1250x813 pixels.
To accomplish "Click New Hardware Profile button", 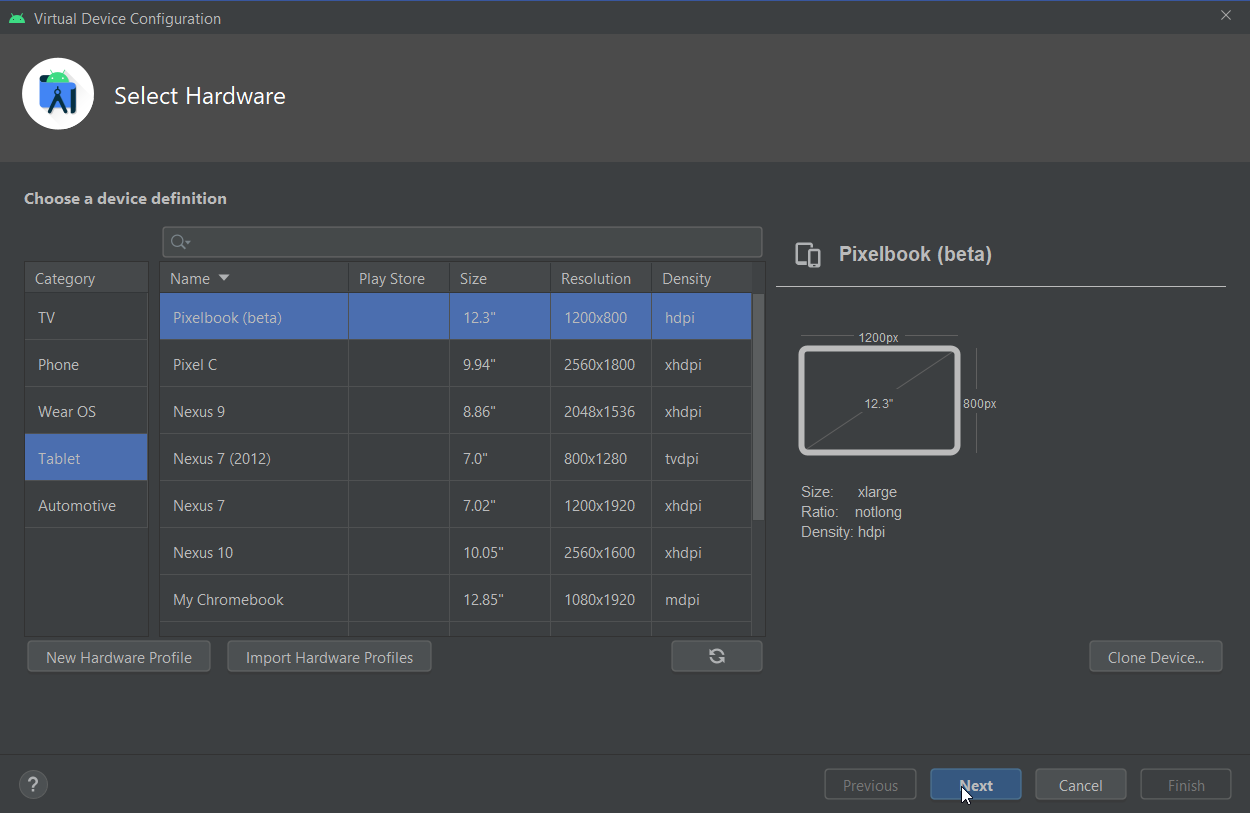I will [119, 657].
